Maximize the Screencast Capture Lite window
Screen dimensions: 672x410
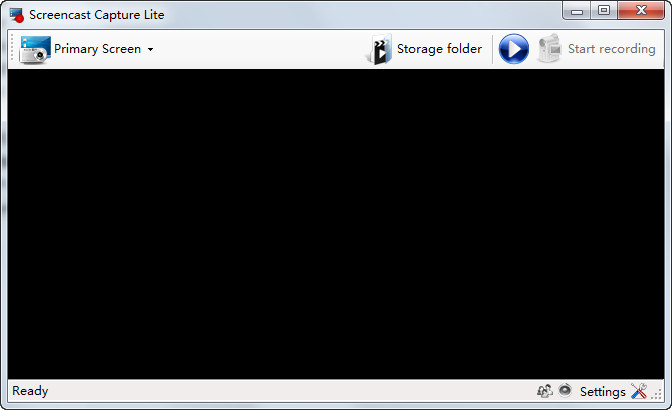pos(604,10)
